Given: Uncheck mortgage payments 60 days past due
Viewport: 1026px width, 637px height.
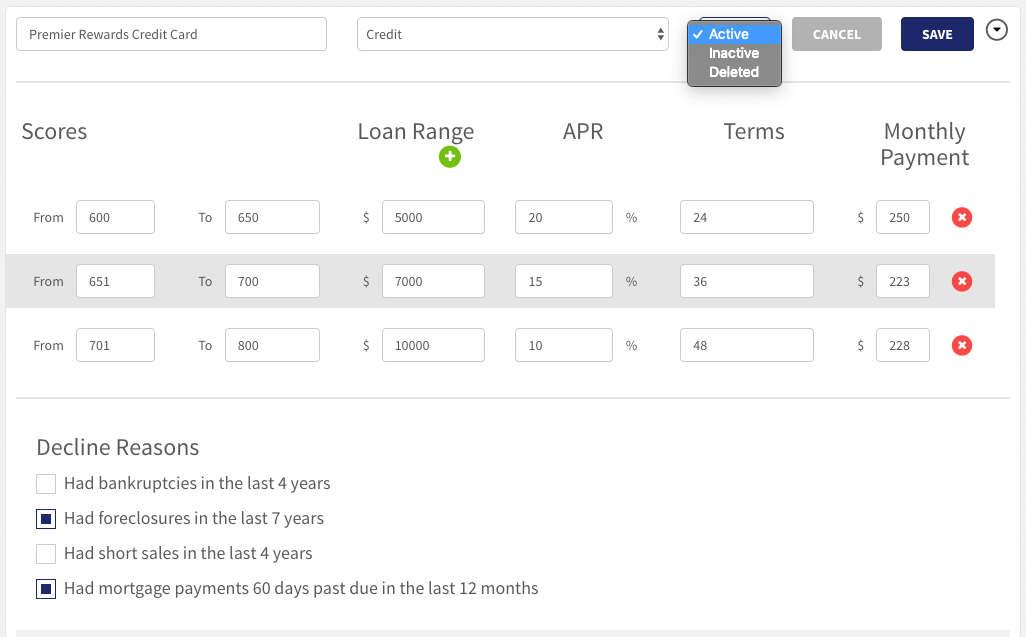Looking at the screenshot, I should [x=46, y=589].
